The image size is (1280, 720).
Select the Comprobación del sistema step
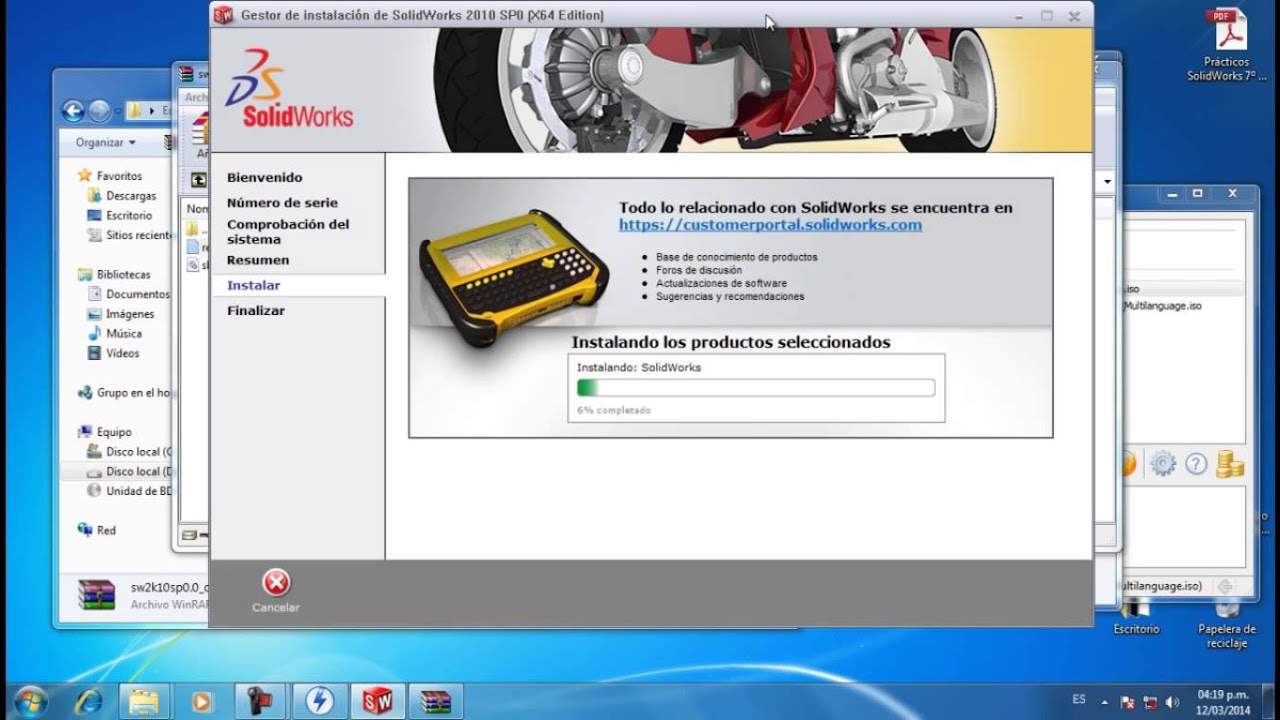coord(288,232)
